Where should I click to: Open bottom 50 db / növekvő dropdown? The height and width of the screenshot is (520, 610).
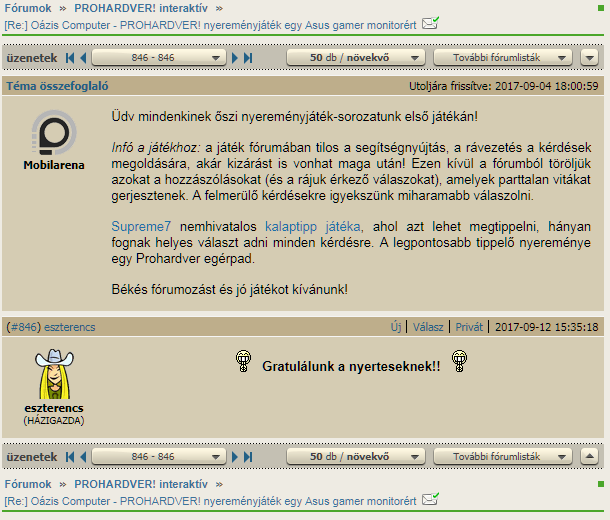point(356,457)
